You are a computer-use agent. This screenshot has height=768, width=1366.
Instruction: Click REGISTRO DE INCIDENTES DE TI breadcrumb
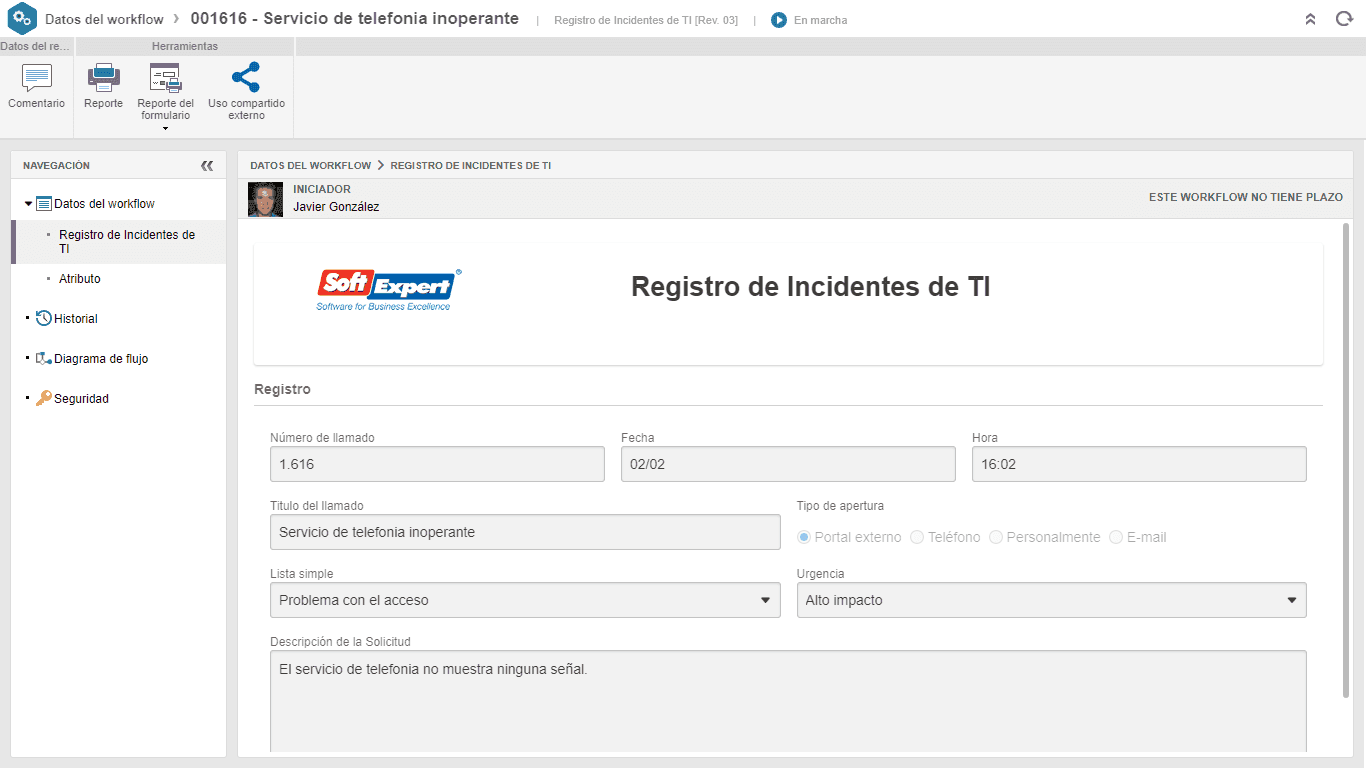coord(471,165)
